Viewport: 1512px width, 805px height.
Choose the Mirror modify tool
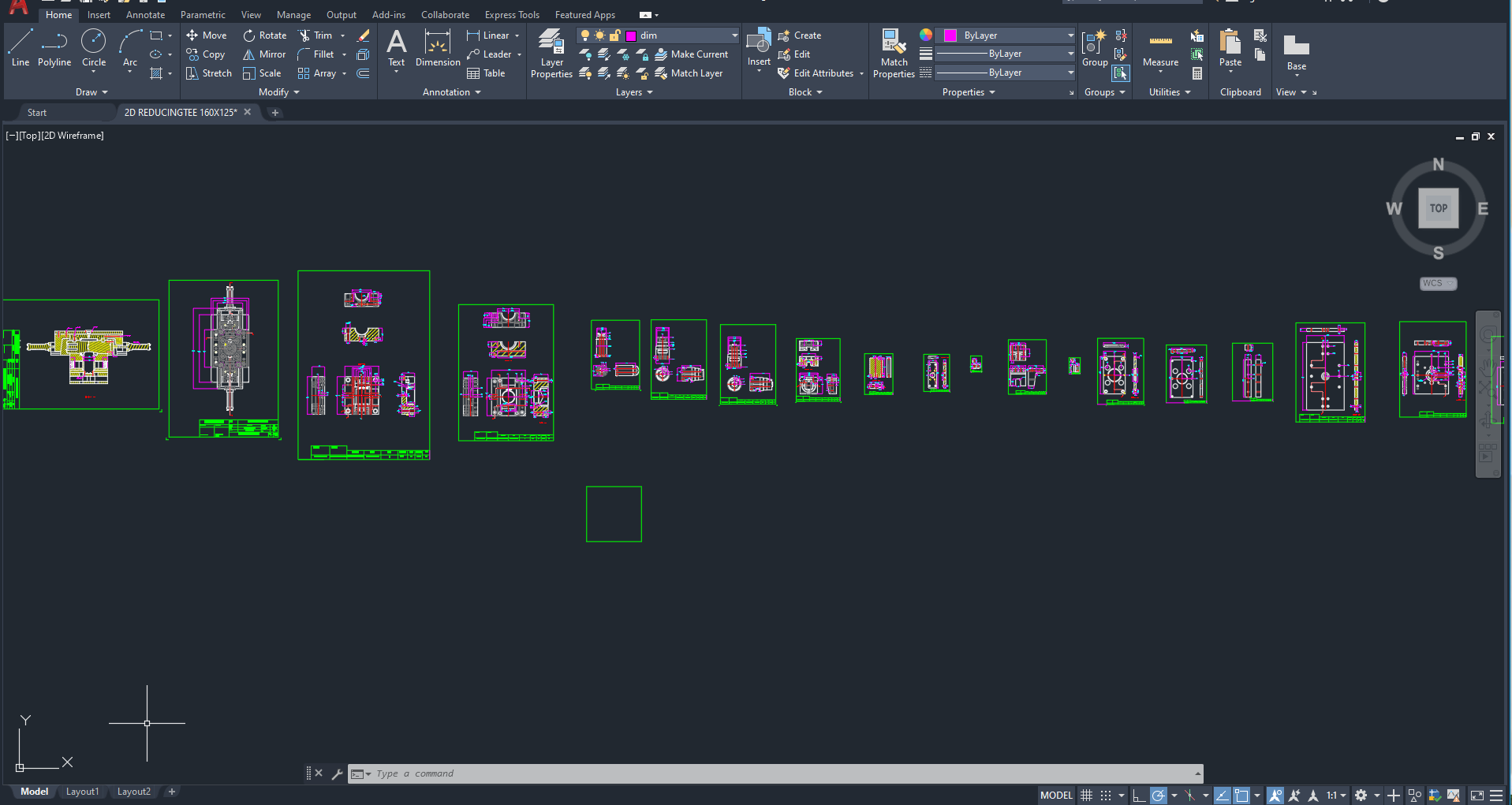pyautogui.click(x=264, y=54)
